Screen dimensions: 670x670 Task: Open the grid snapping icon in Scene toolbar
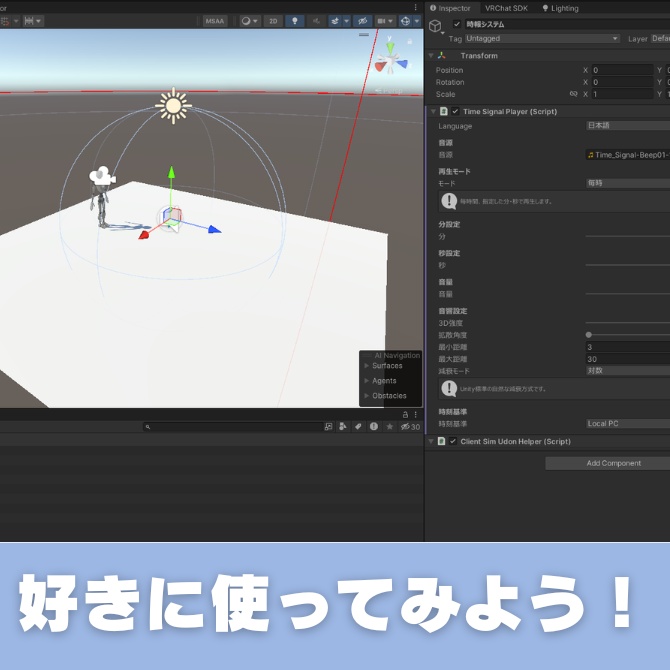5,21
